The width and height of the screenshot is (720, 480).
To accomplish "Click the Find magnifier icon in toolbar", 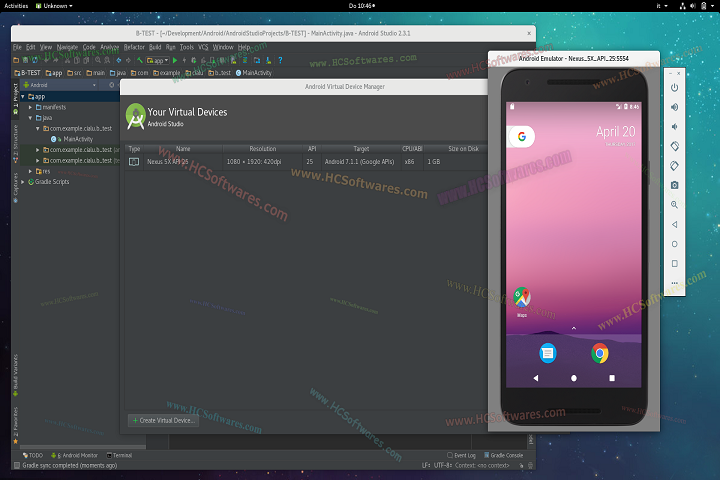I will [x=98, y=60].
